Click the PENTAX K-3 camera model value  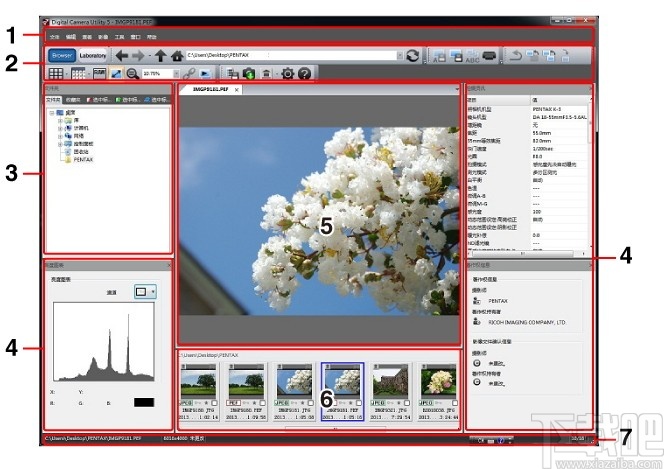pos(547,109)
